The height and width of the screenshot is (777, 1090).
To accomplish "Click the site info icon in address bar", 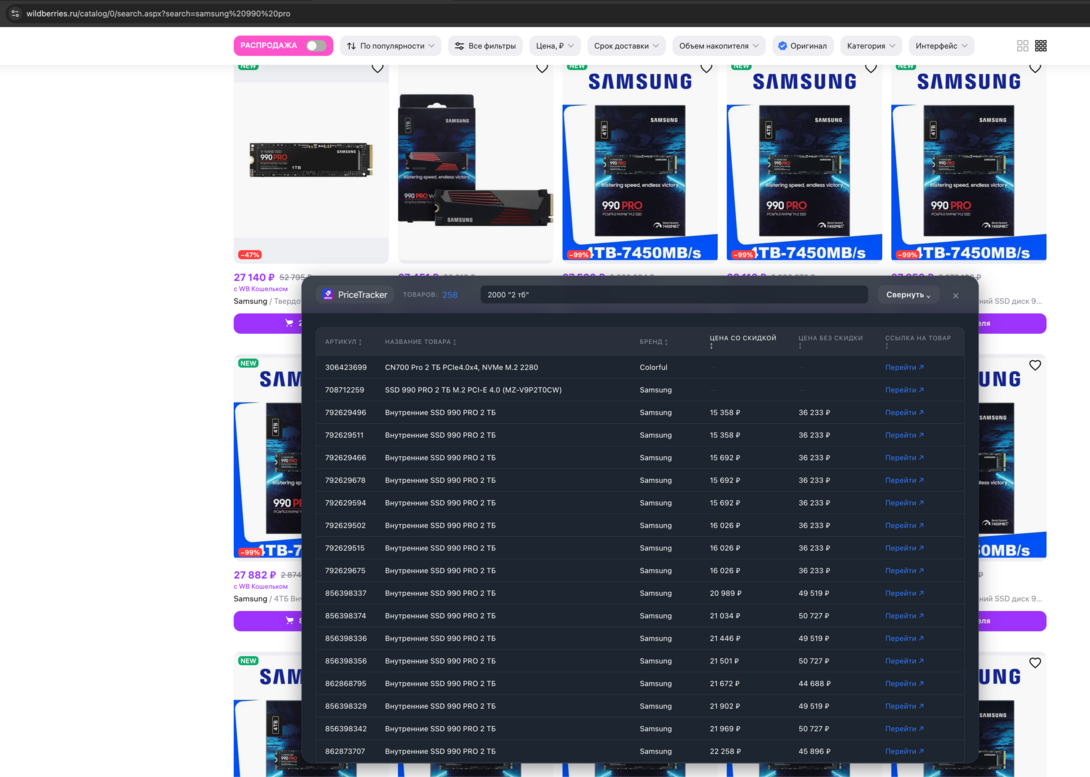I will [15, 13].
